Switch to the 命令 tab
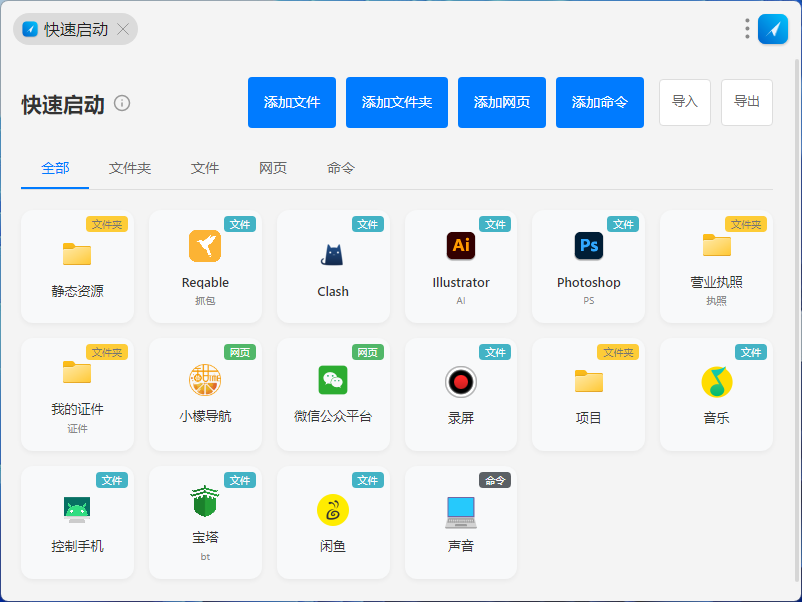802x602 pixels. pos(341,168)
